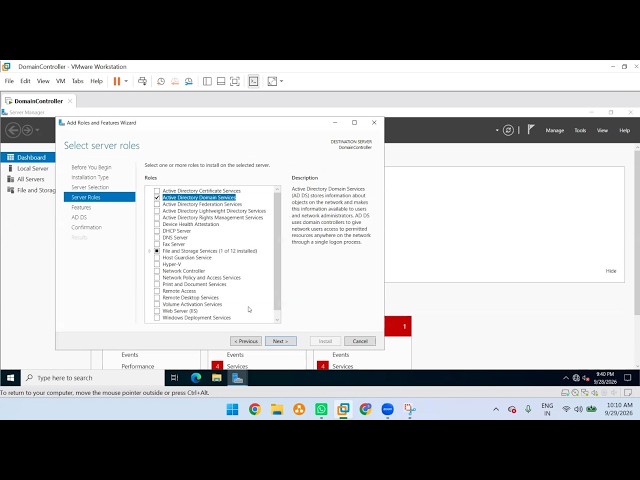Check the DHCP Server role
Viewport: 640px width, 480px height.
pyautogui.click(x=157, y=231)
